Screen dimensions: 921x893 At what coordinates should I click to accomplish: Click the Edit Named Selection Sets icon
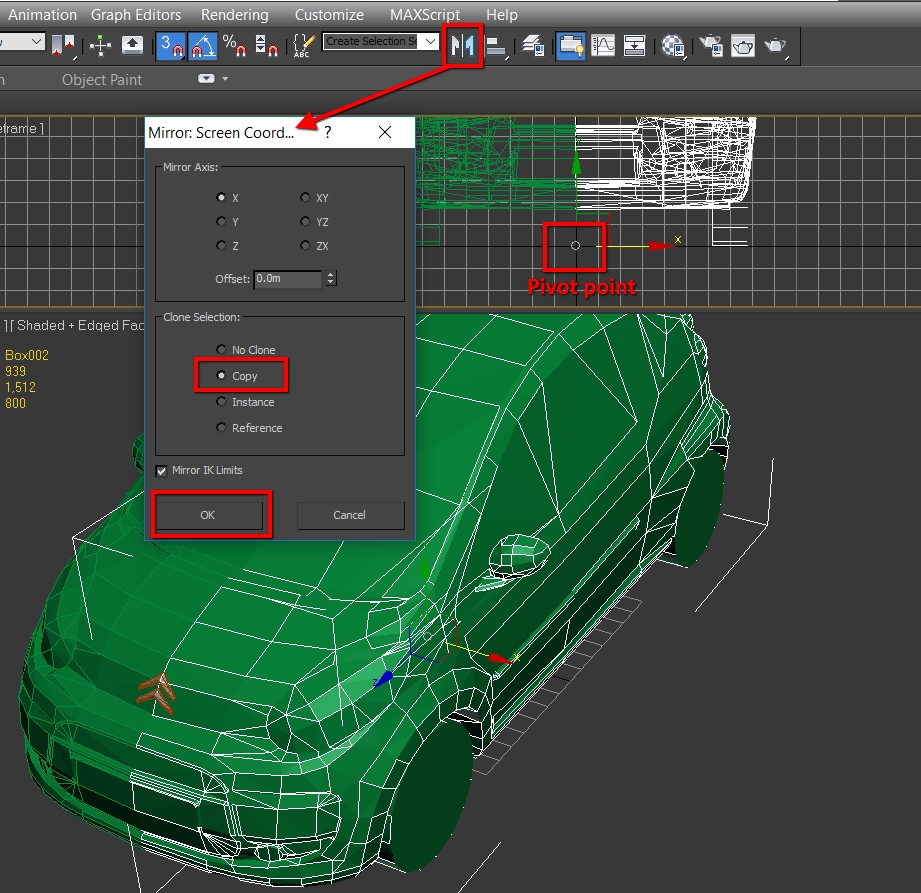[x=304, y=46]
